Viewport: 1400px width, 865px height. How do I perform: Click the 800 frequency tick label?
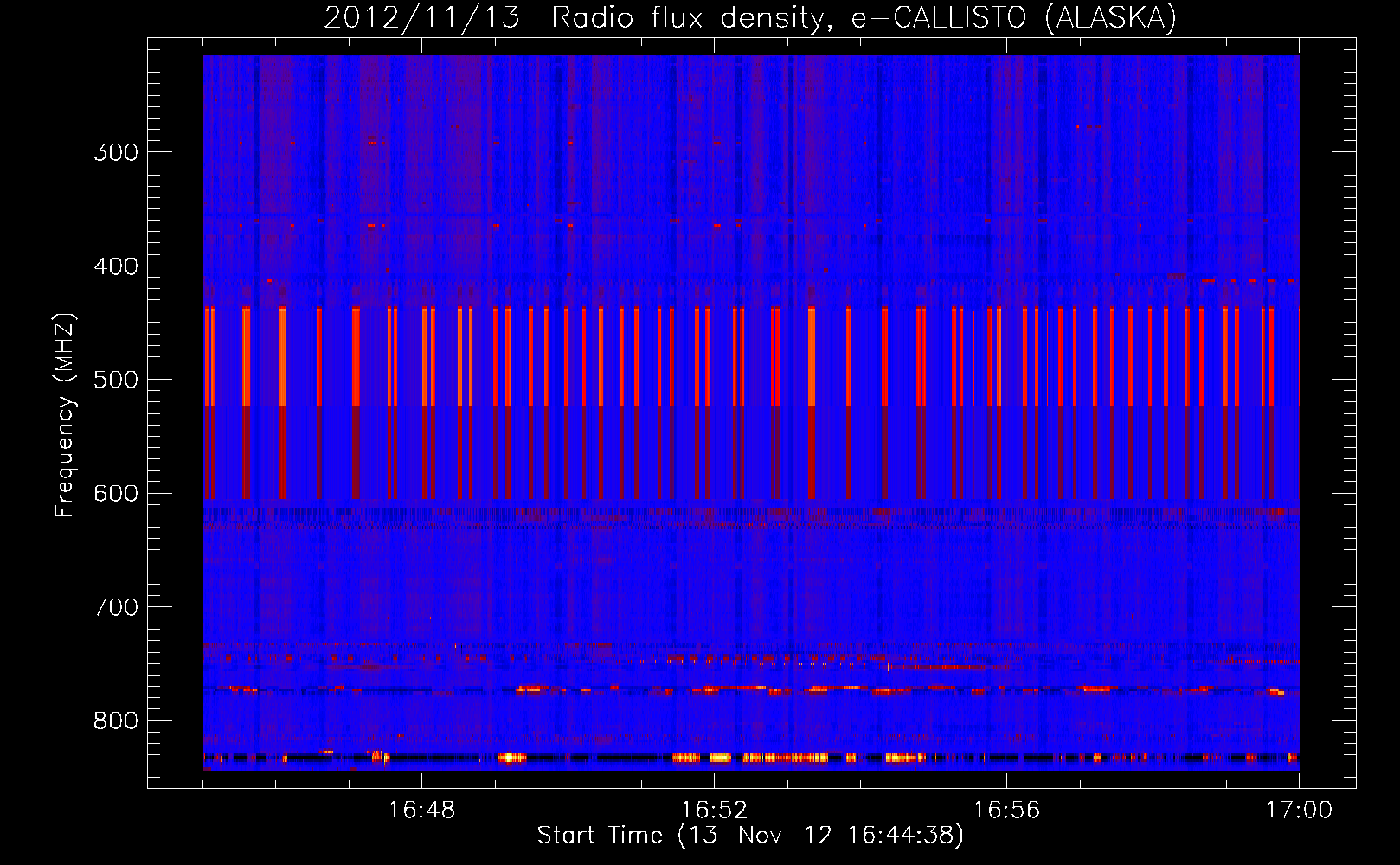pos(116,721)
